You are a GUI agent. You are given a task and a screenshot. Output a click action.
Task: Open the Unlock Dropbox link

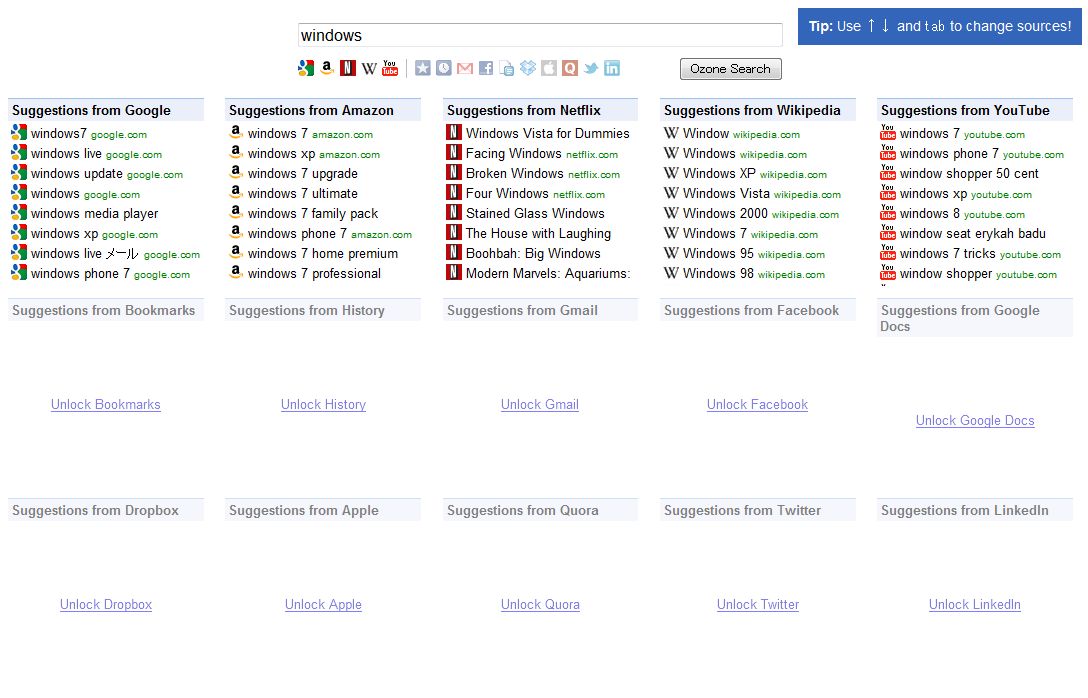(105, 604)
